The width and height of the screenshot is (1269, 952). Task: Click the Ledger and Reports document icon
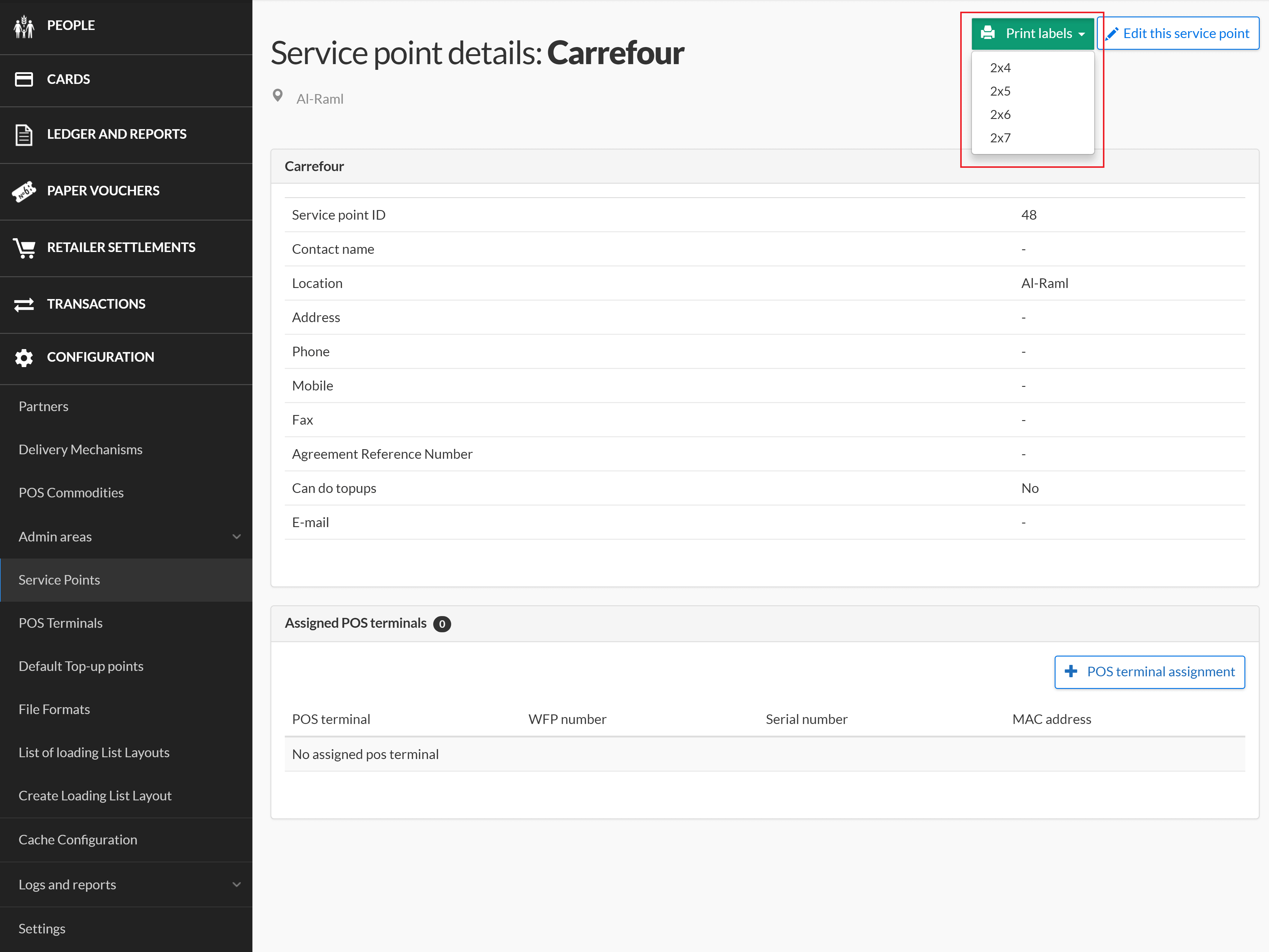[x=24, y=135]
